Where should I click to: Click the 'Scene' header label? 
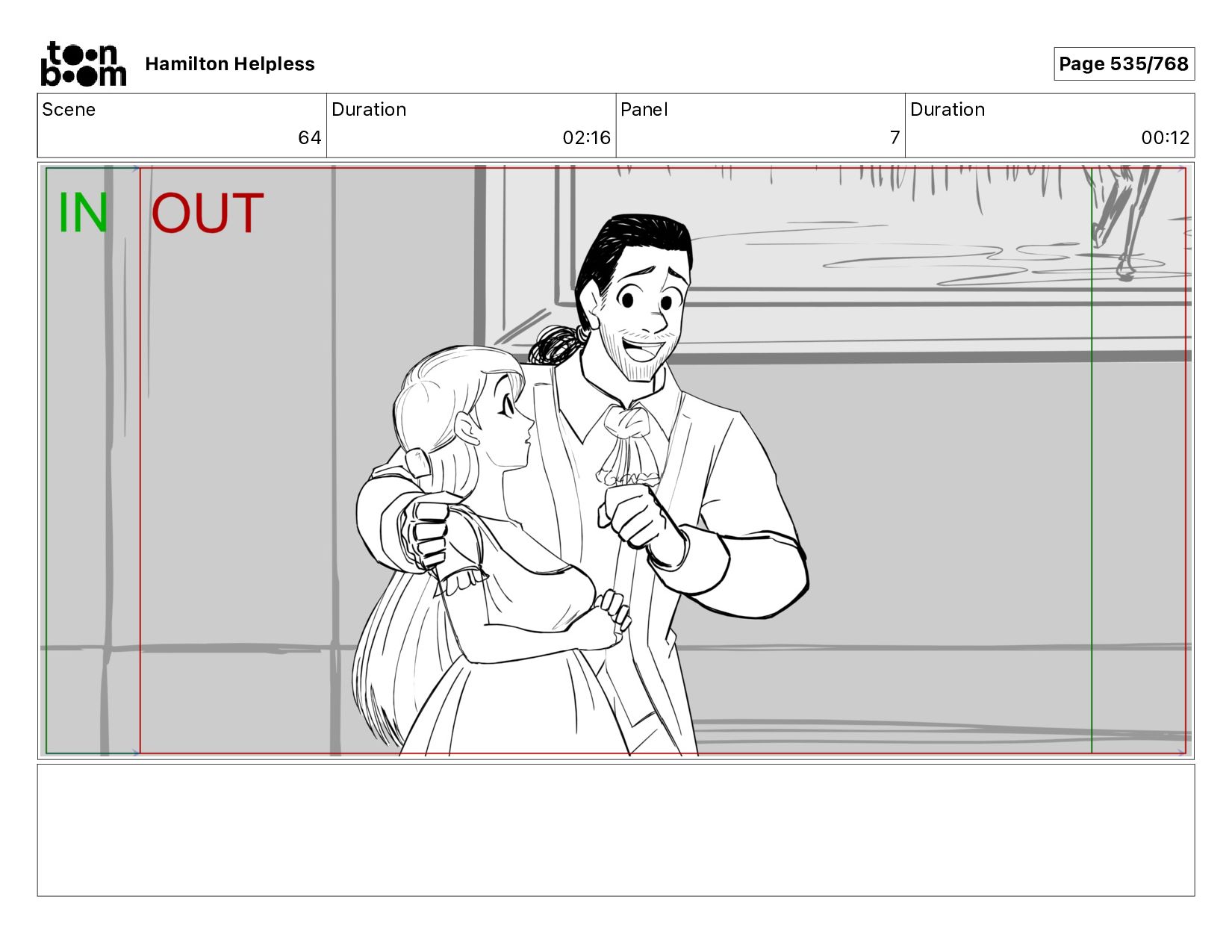click(x=69, y=110)
